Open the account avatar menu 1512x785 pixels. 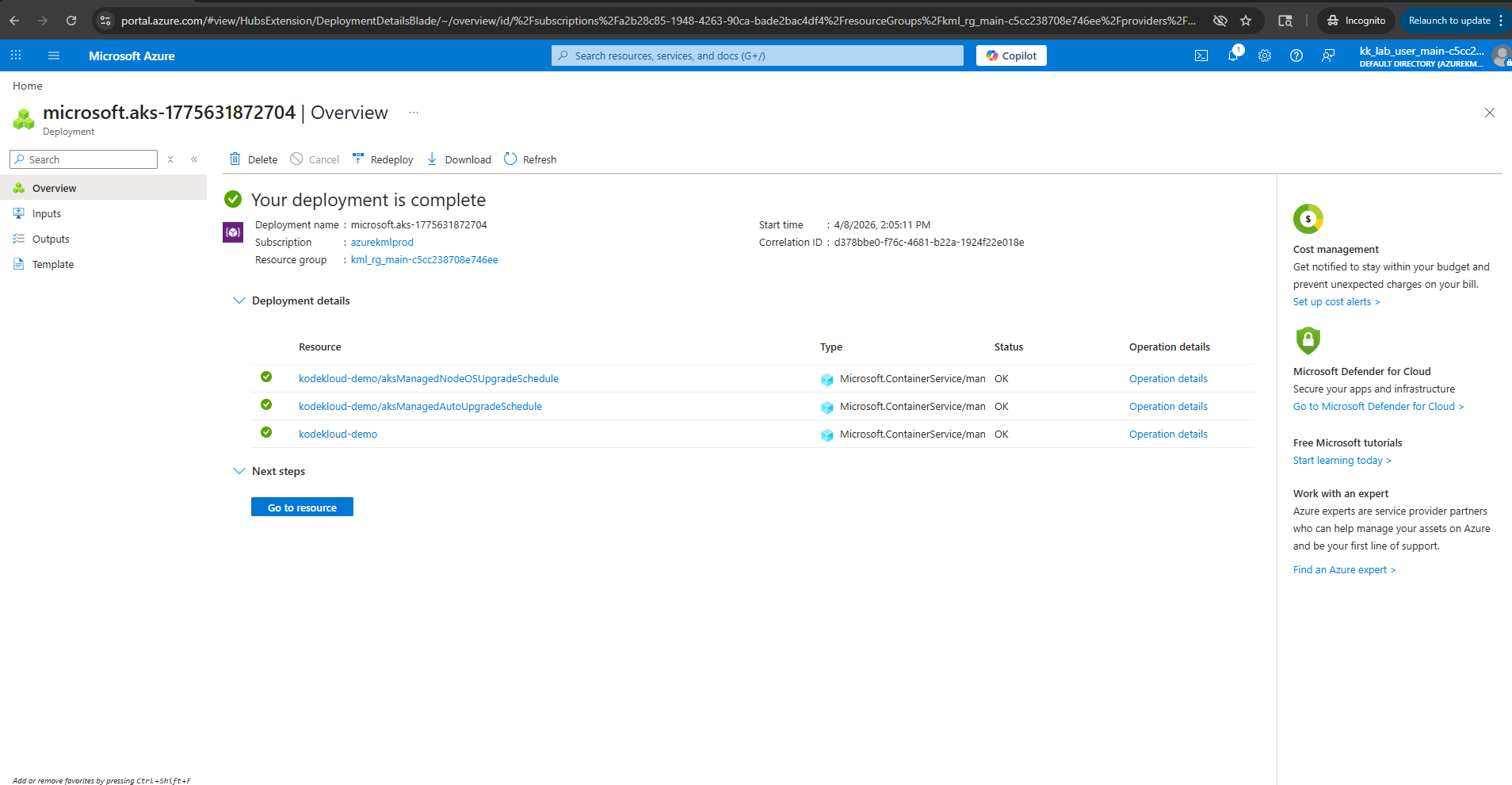pyautogui.click(x=1501, y=56)
